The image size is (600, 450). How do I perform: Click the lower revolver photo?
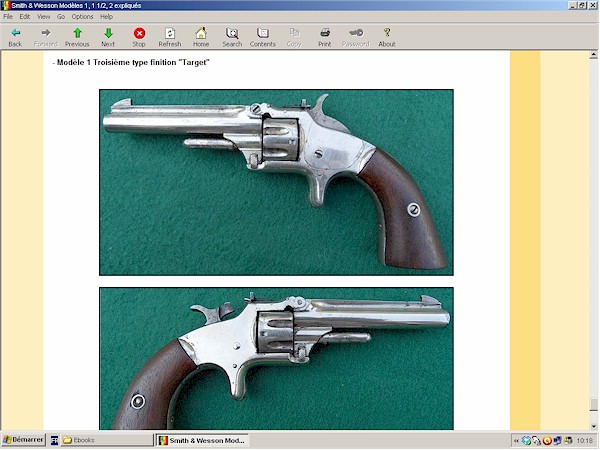[x=276, y=359]
